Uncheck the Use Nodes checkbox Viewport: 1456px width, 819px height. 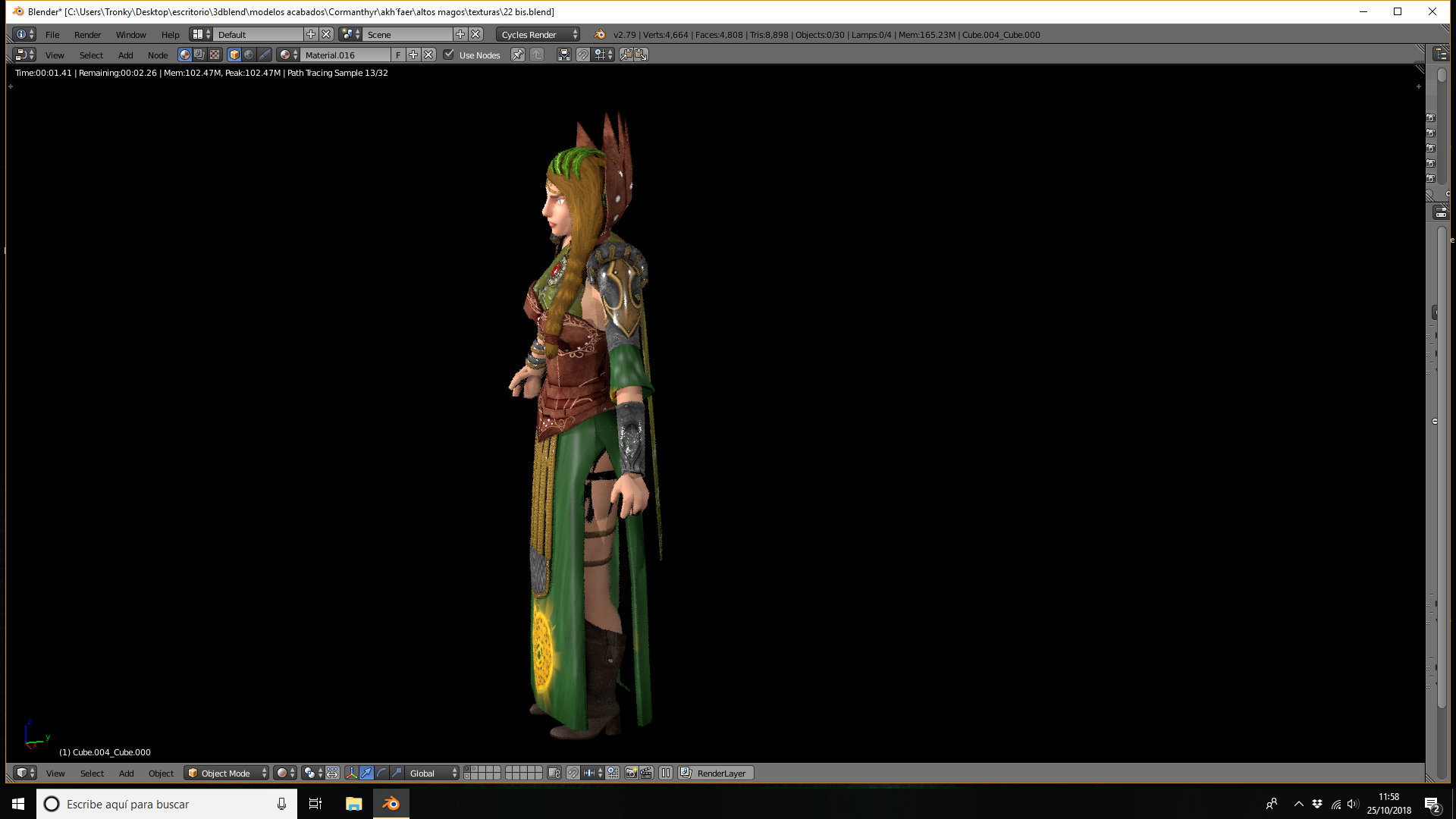(449, 55)
